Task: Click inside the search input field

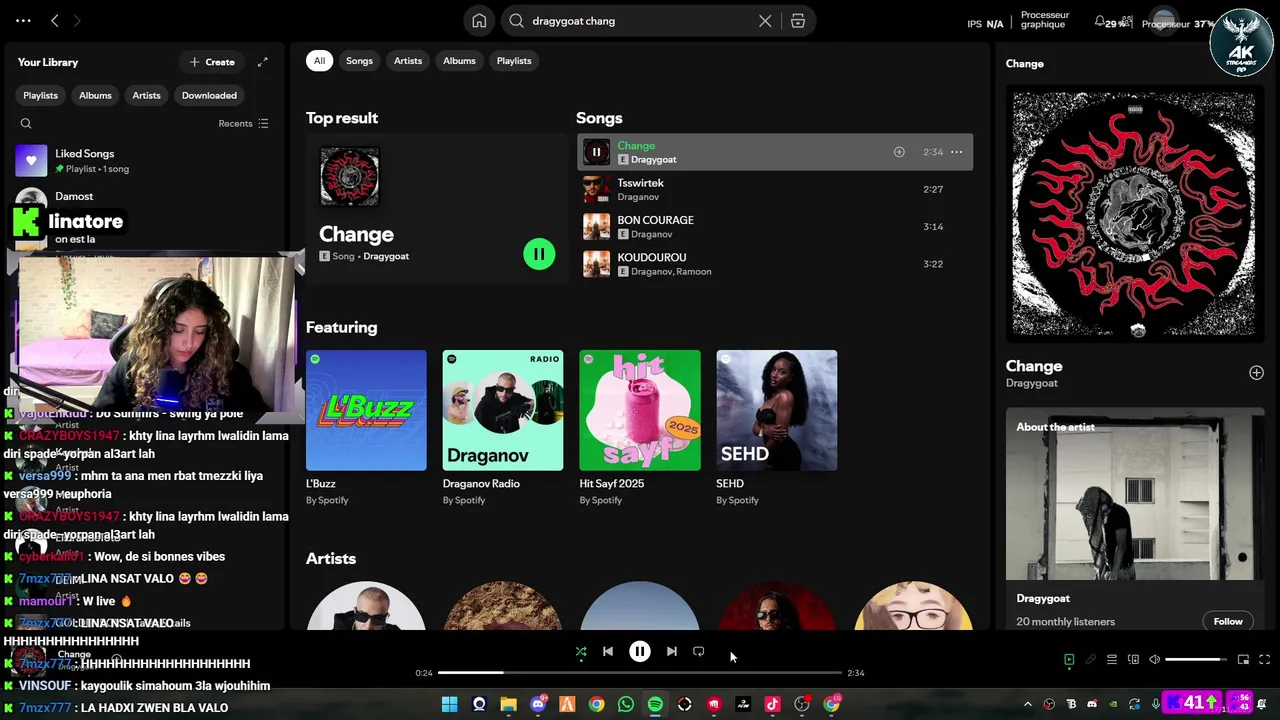Action: (640, 21)
